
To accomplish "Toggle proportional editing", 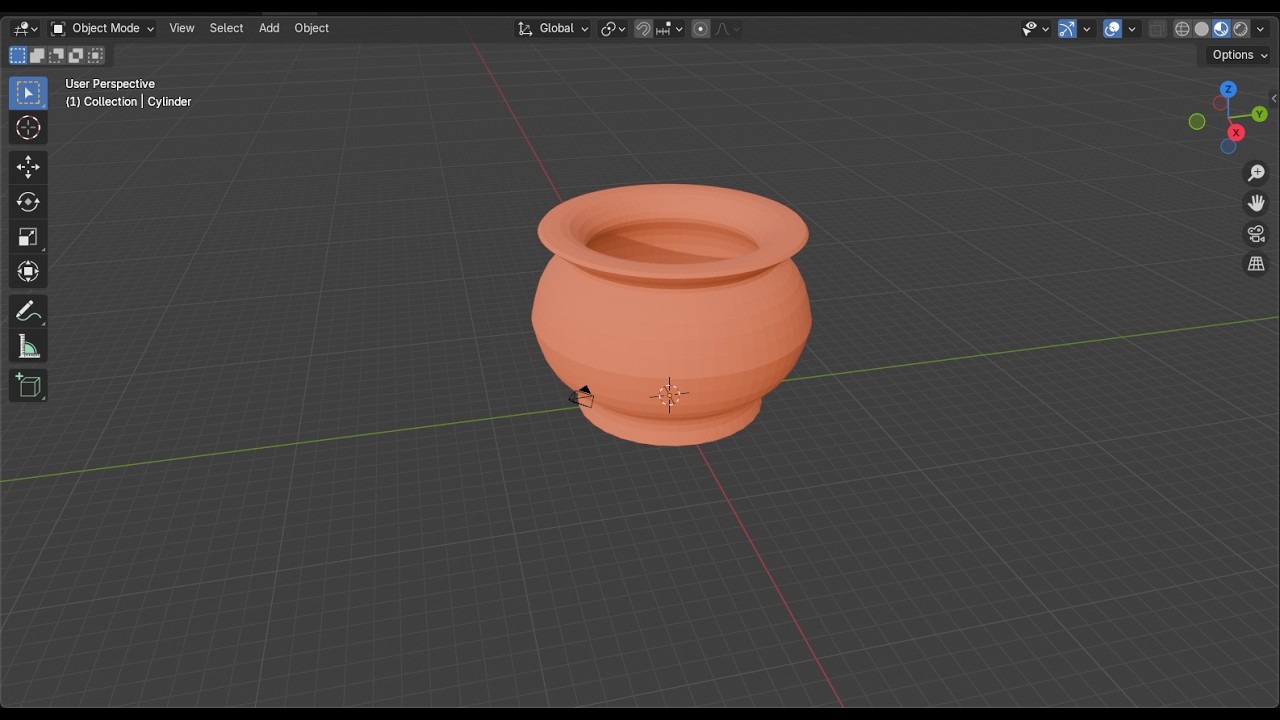I will point(701,29).
